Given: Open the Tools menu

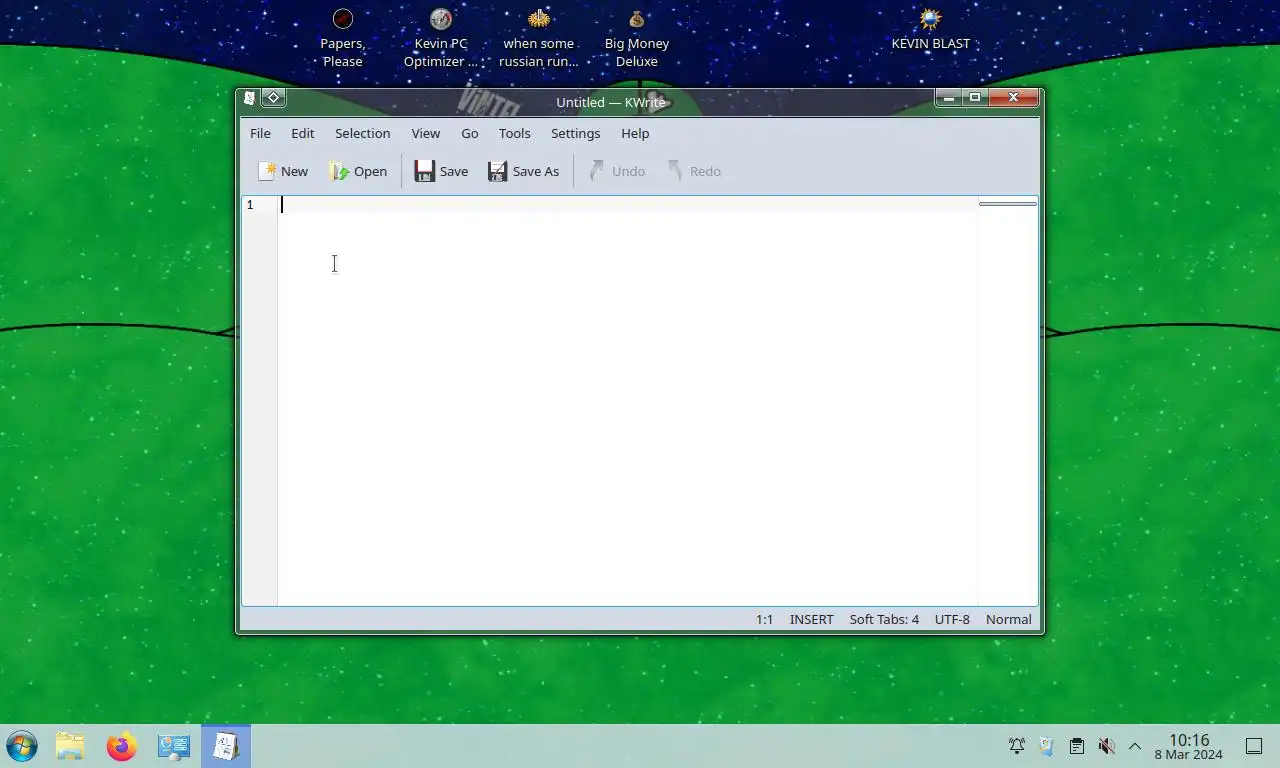Looking at the screenshot, I should (514, 133).
